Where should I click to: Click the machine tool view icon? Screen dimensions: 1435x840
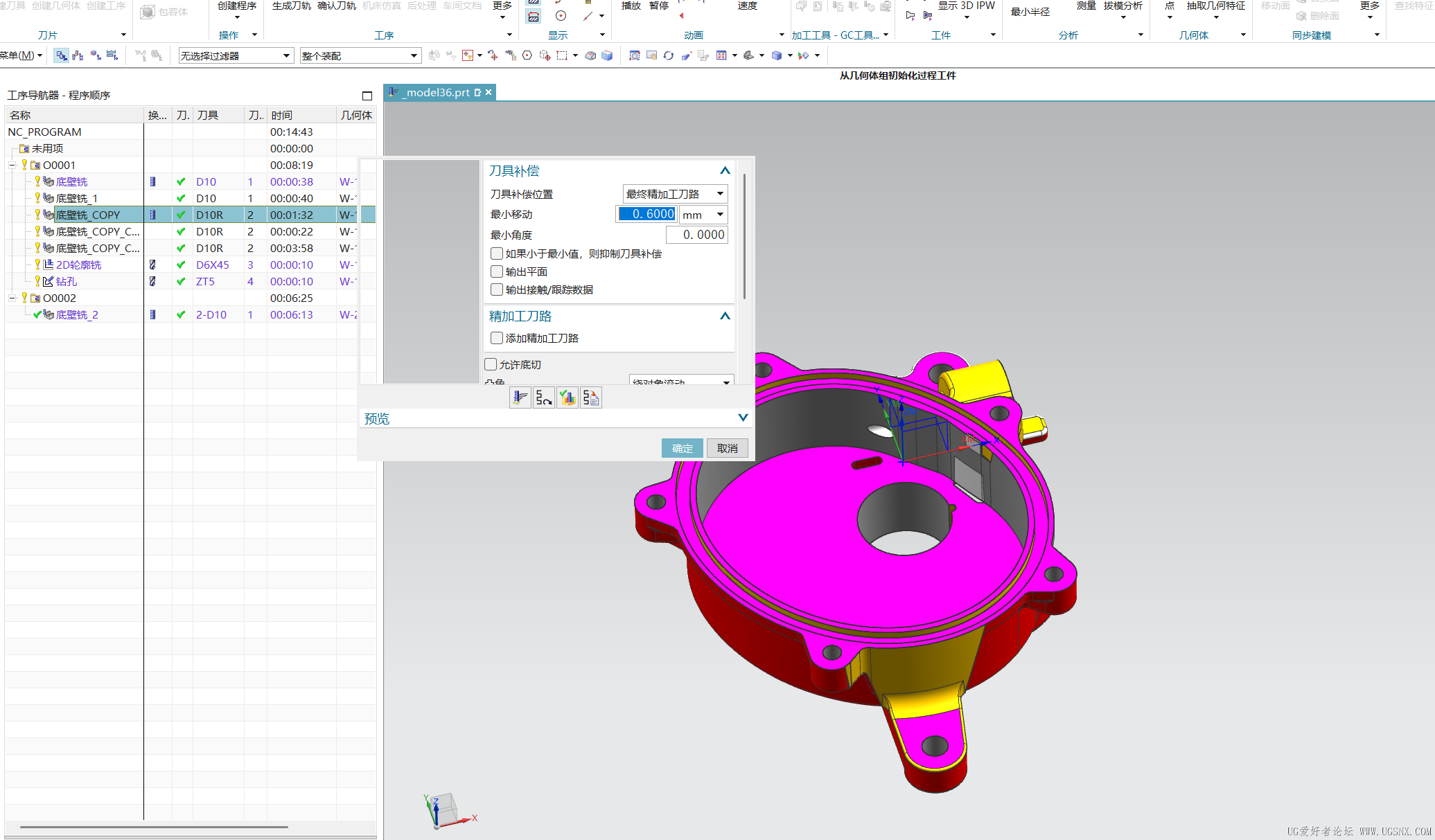(x=78, y=55)
